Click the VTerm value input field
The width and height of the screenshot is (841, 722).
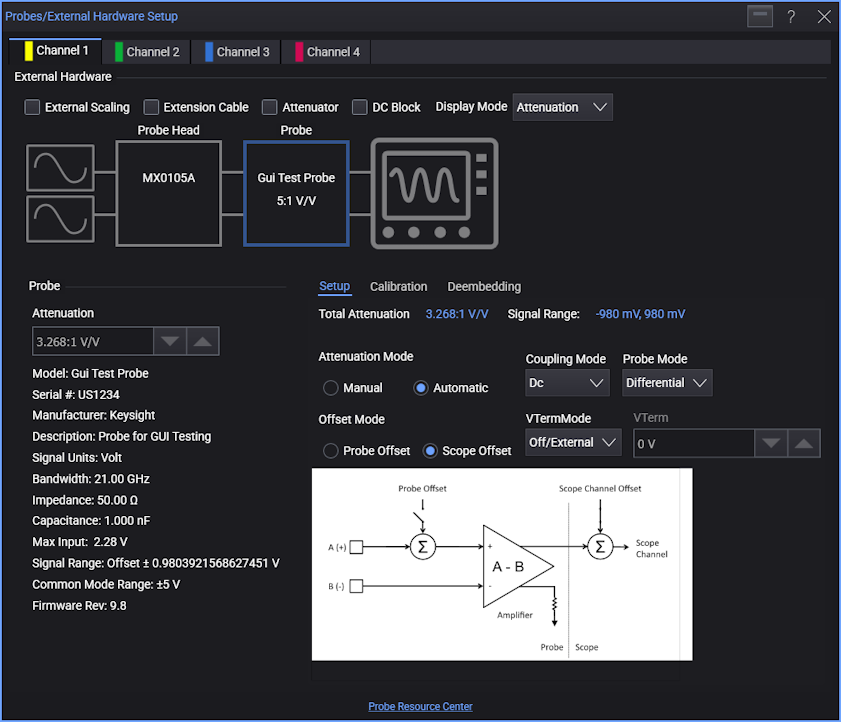coord(692,443)
